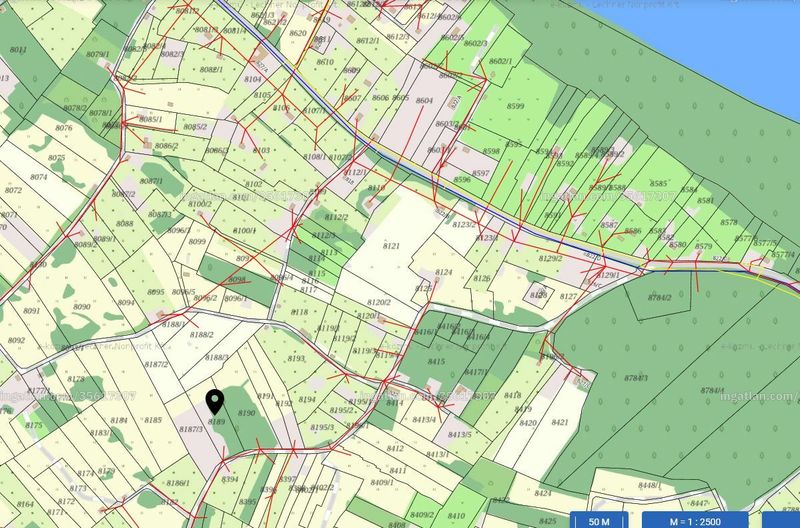Click the 50 M scale bar
The image size is (800, 528).
click(x=599, y=520)
